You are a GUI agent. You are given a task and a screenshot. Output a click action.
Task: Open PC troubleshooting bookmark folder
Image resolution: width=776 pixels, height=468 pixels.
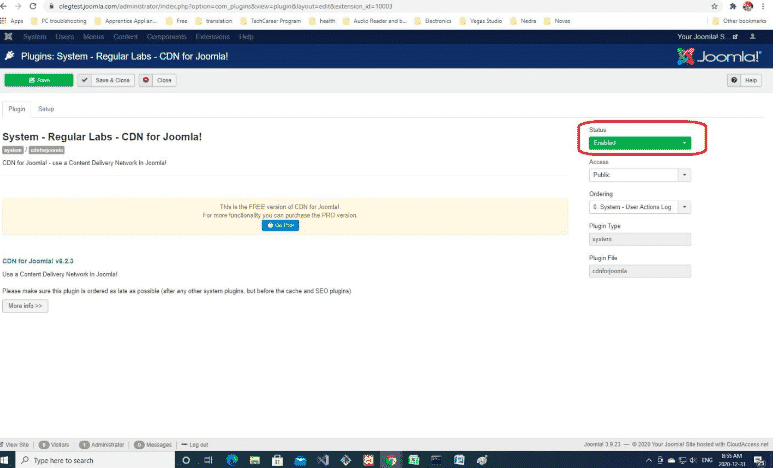point(58,21)
